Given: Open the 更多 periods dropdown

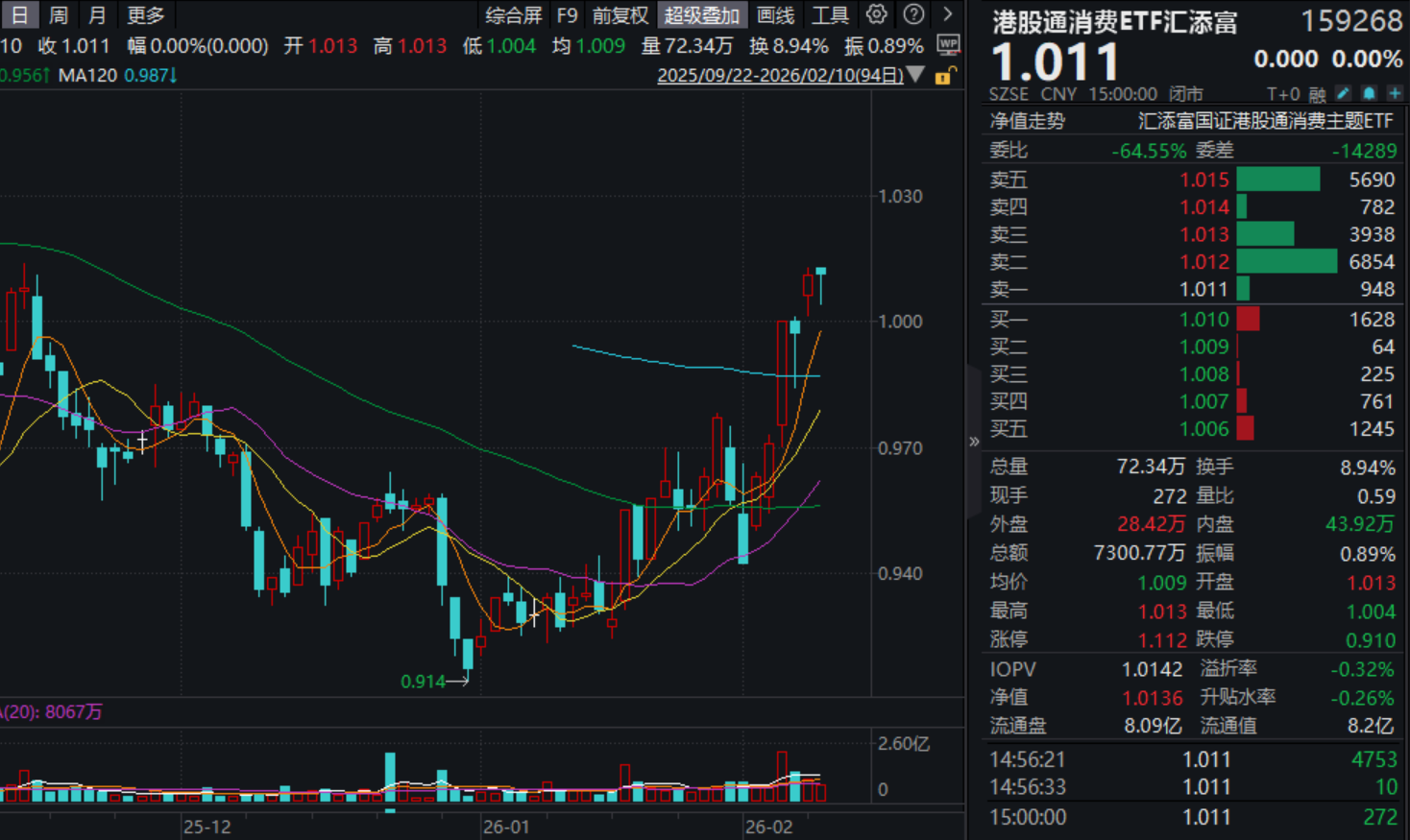Looking at the screenshot, I should (145, 14).
